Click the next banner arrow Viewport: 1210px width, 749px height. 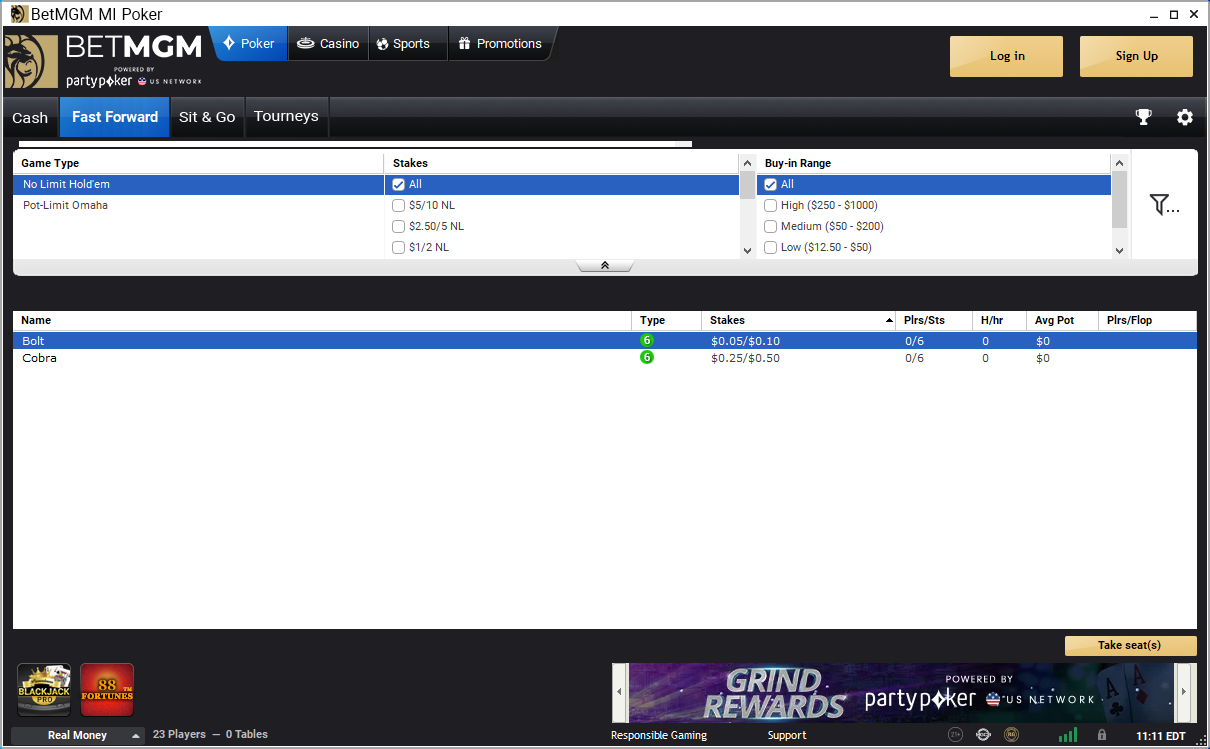1184,691
